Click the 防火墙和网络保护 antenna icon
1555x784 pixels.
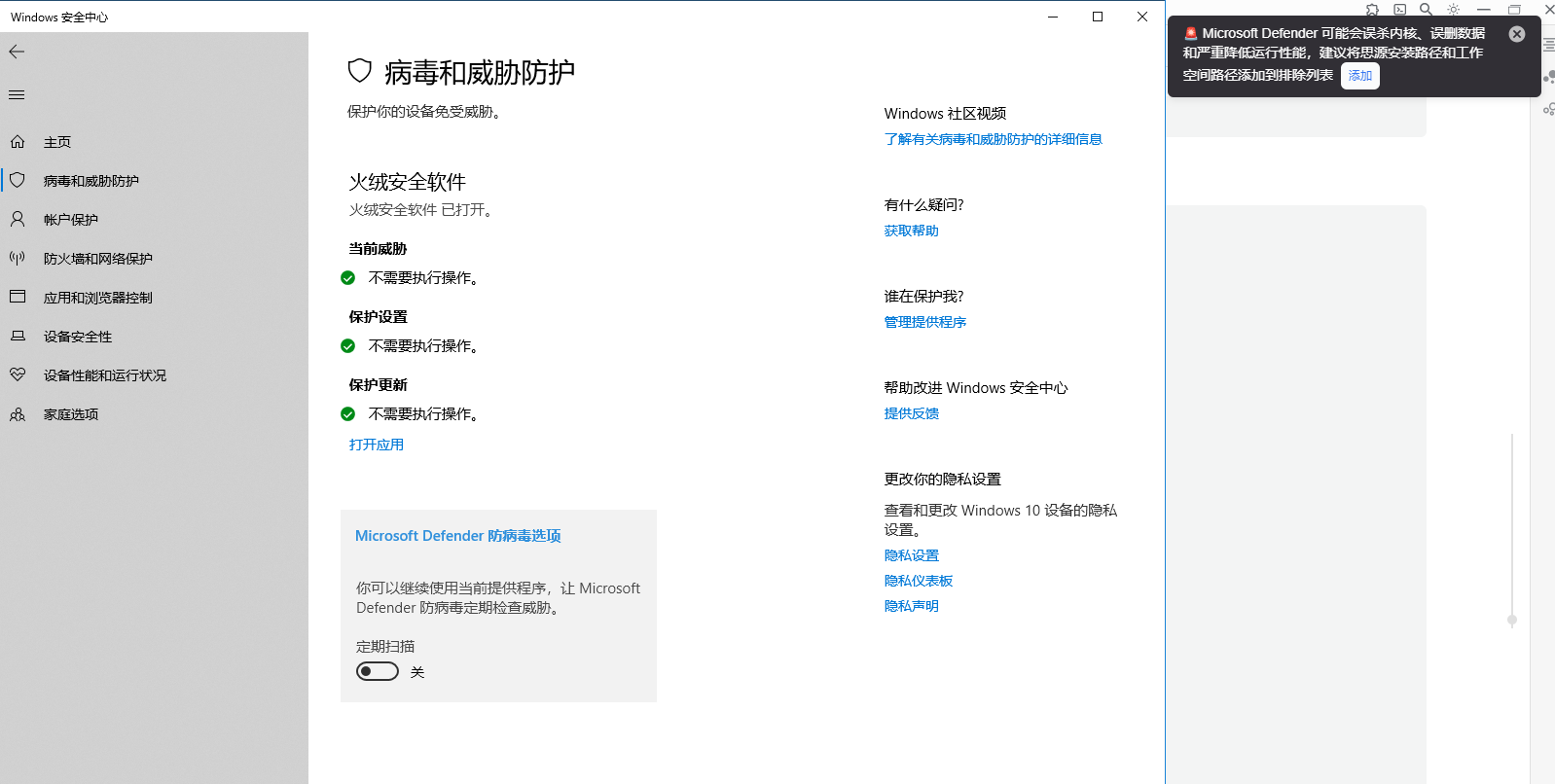[18, 258]
